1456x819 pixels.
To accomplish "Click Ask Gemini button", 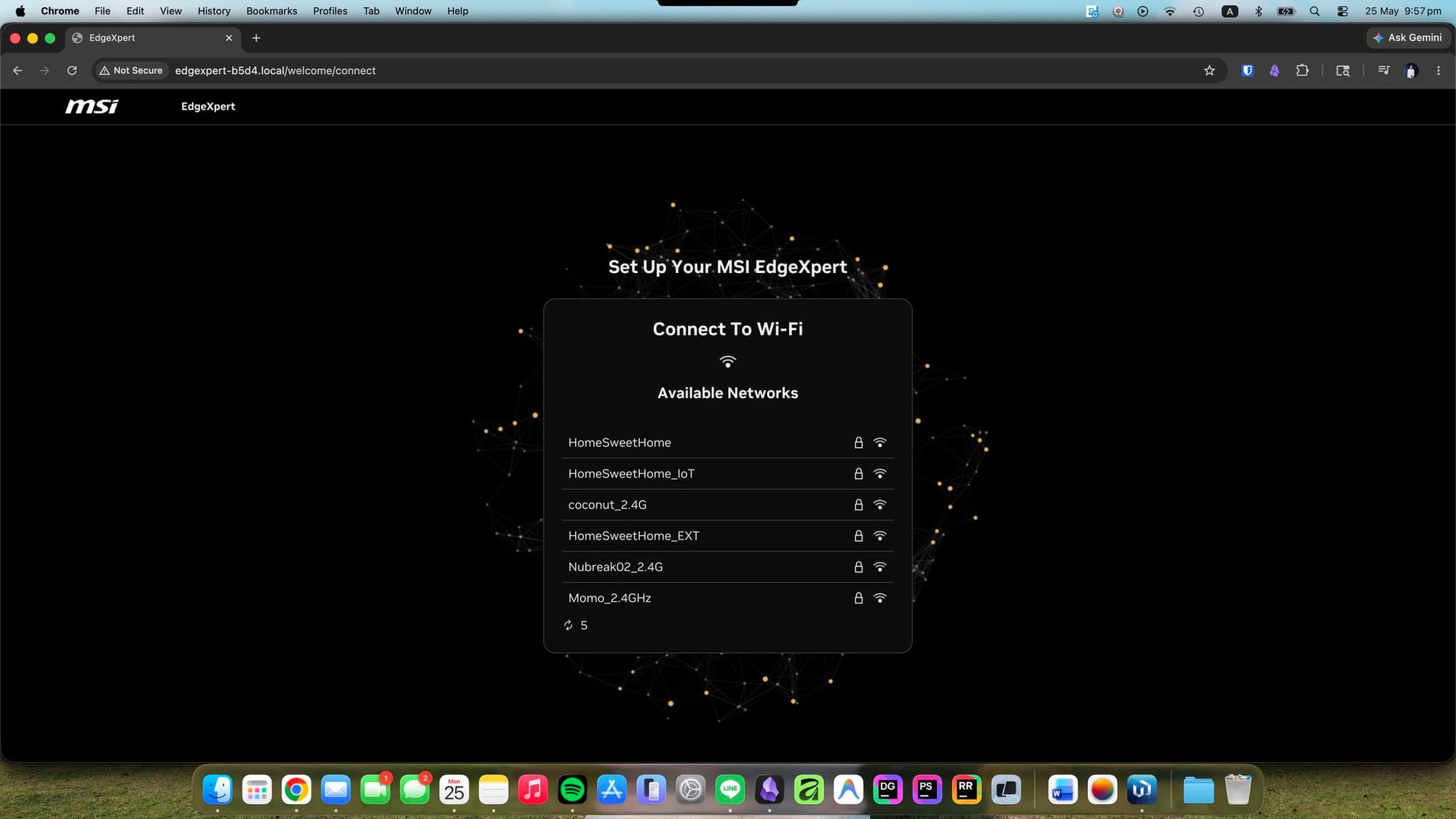I will 1407,38.
